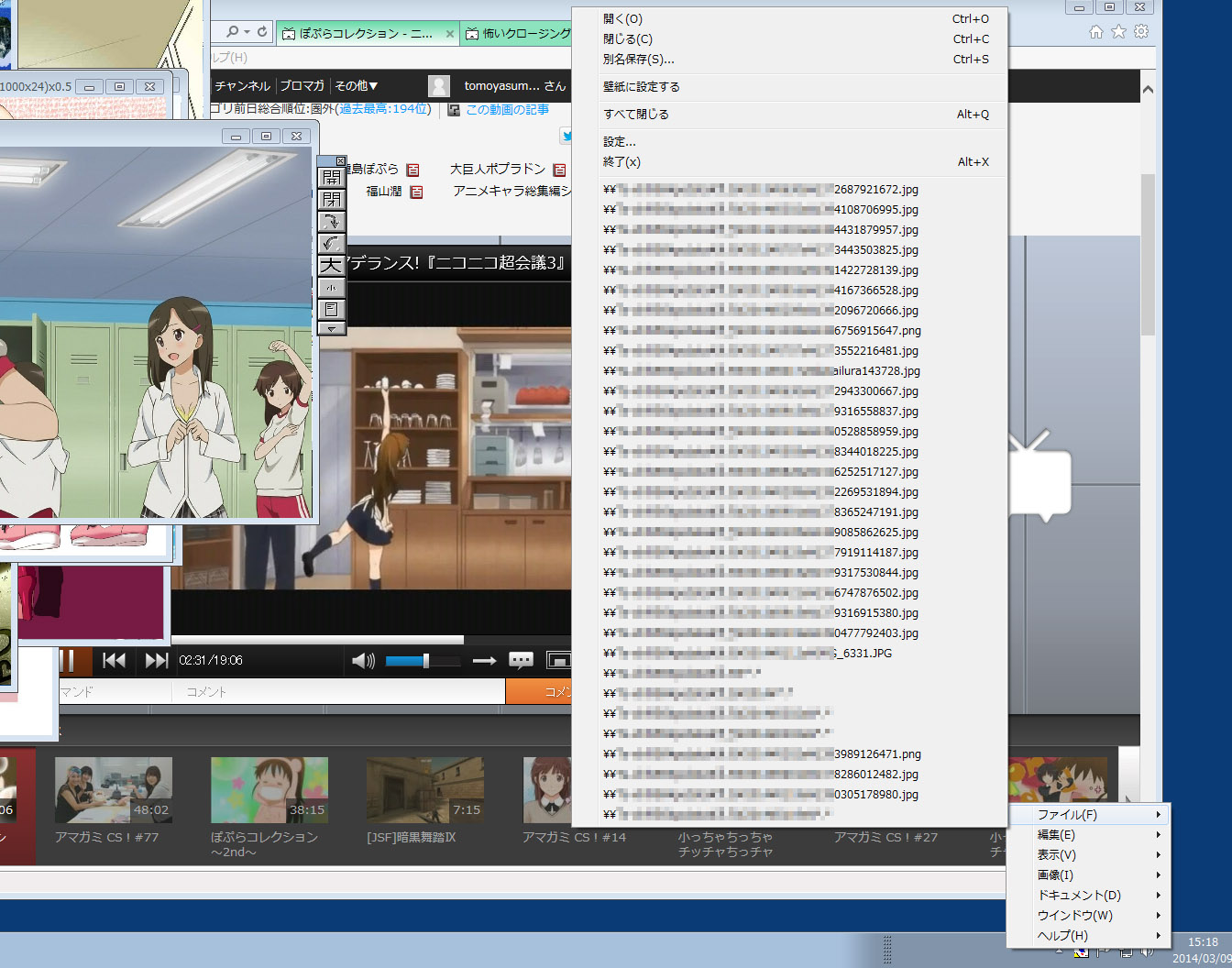Click the browser search magnifier icon
This screenshot has height=968, width=1232.
point(233,32)
